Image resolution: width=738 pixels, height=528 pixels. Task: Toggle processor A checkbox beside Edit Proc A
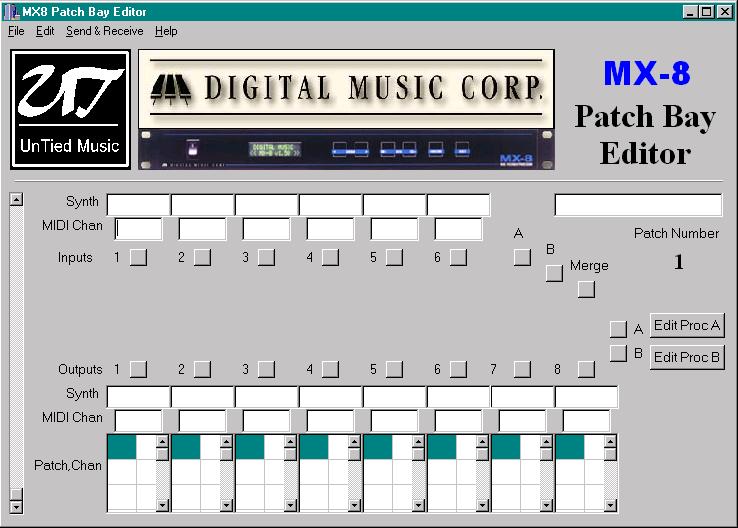pyautogui.click(x=618, y=329)
